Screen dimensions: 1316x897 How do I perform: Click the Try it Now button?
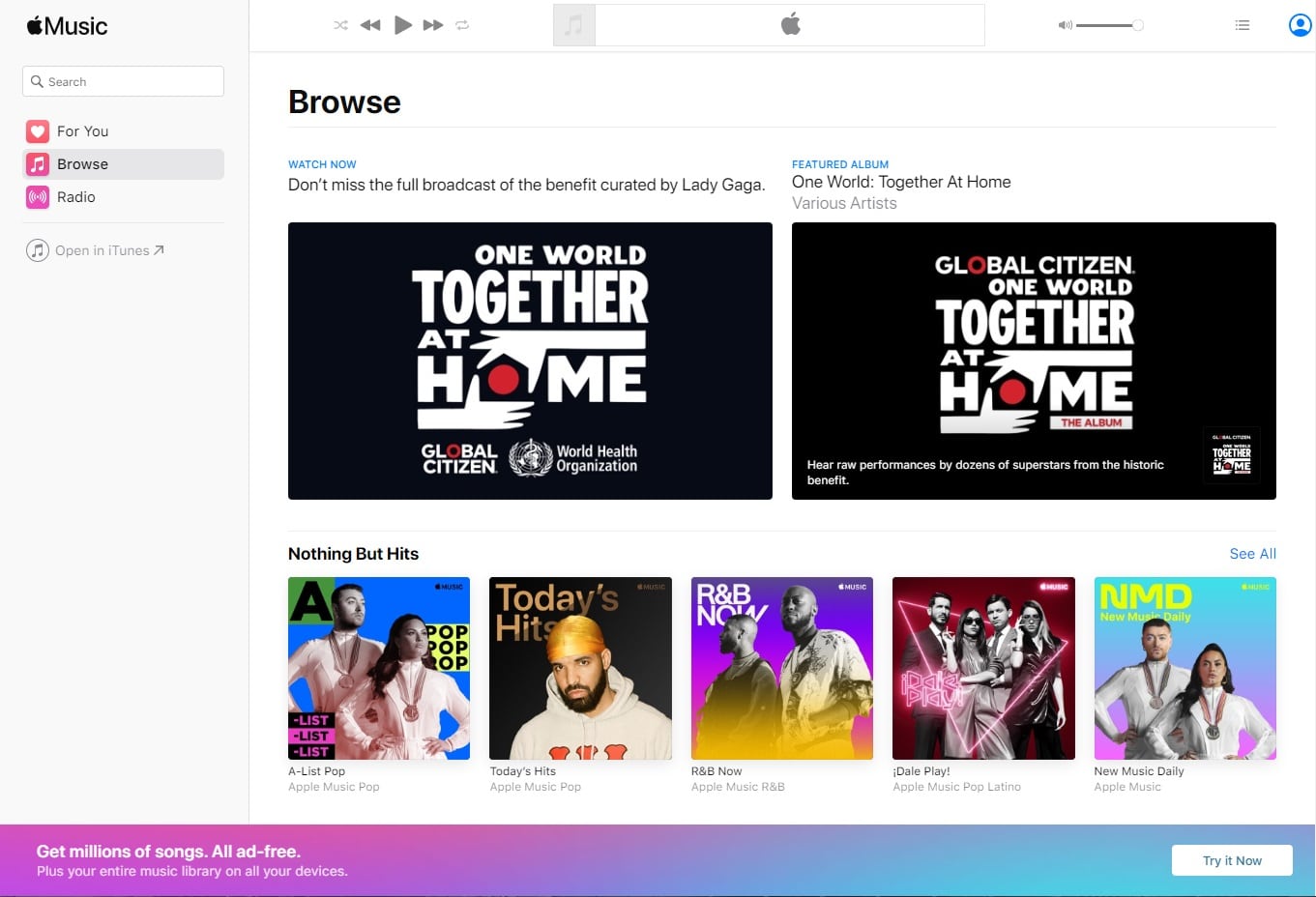1231,860
